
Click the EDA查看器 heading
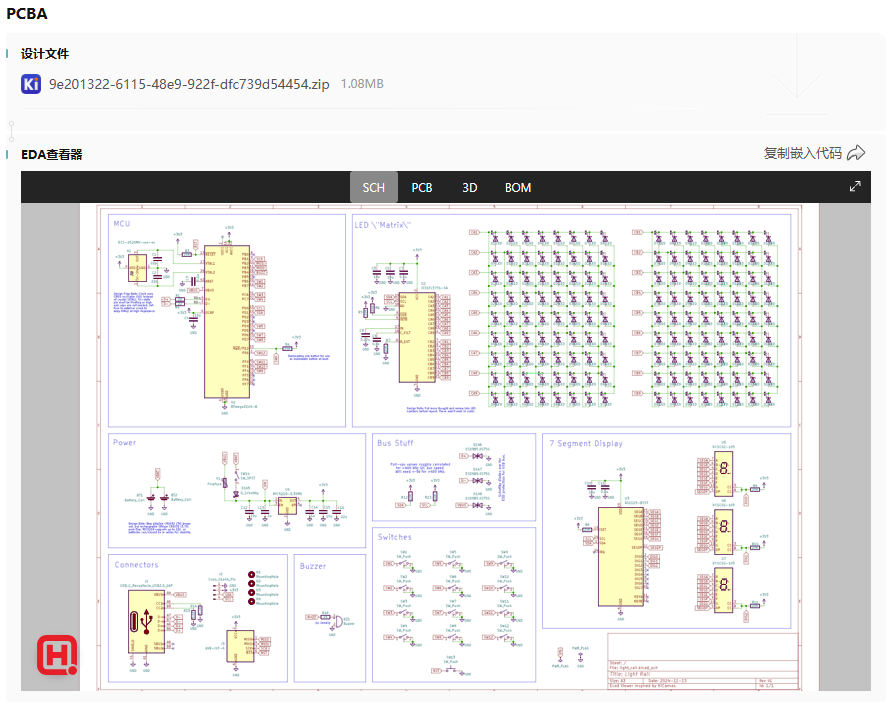pos(51,154)
